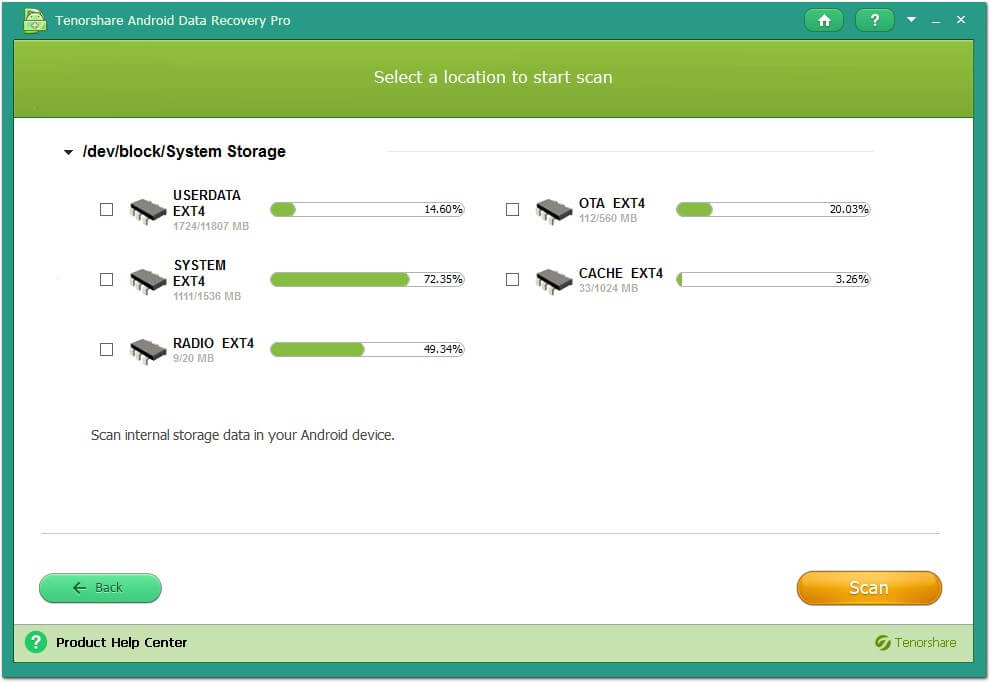
Task: Open the question mark help button
Action: (x=874, y=20)
